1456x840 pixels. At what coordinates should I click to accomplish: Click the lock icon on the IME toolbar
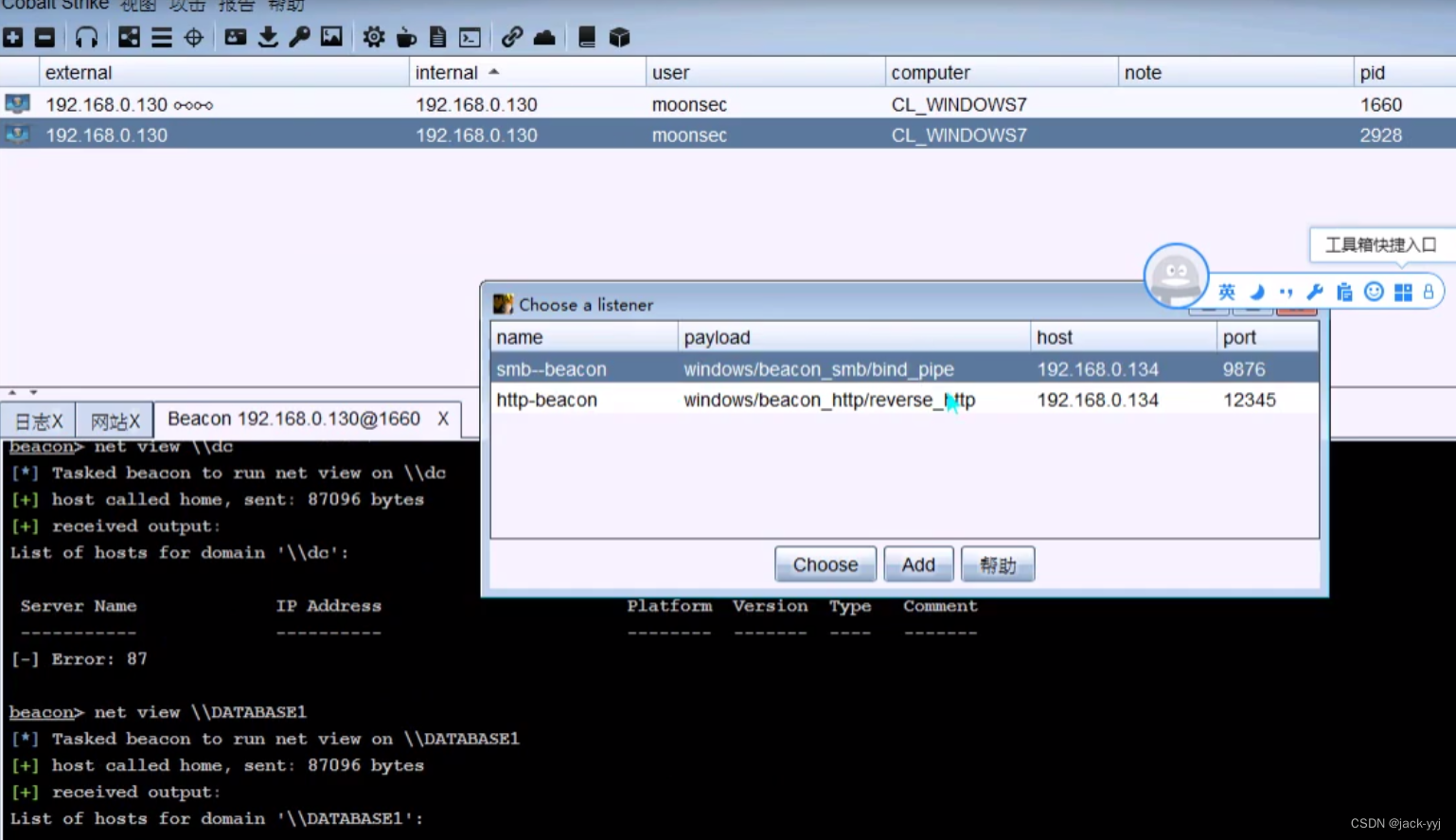coord(1429,292)
